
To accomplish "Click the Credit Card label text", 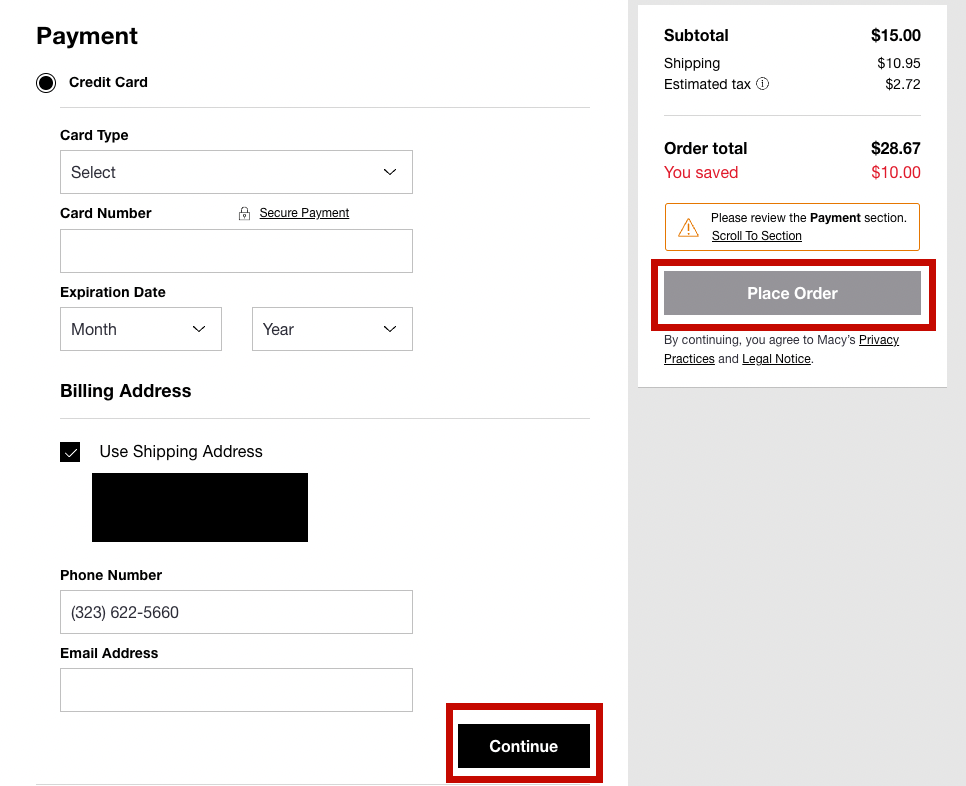I will pos(108,83).
